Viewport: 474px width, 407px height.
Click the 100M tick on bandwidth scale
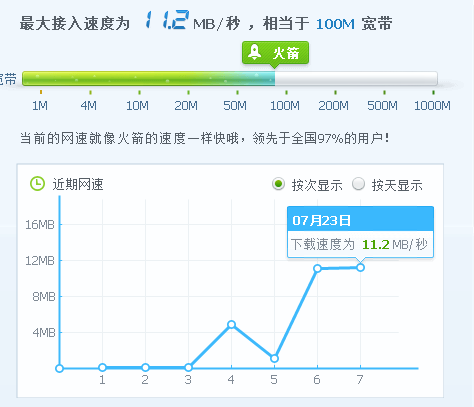(x=285, y=105)
